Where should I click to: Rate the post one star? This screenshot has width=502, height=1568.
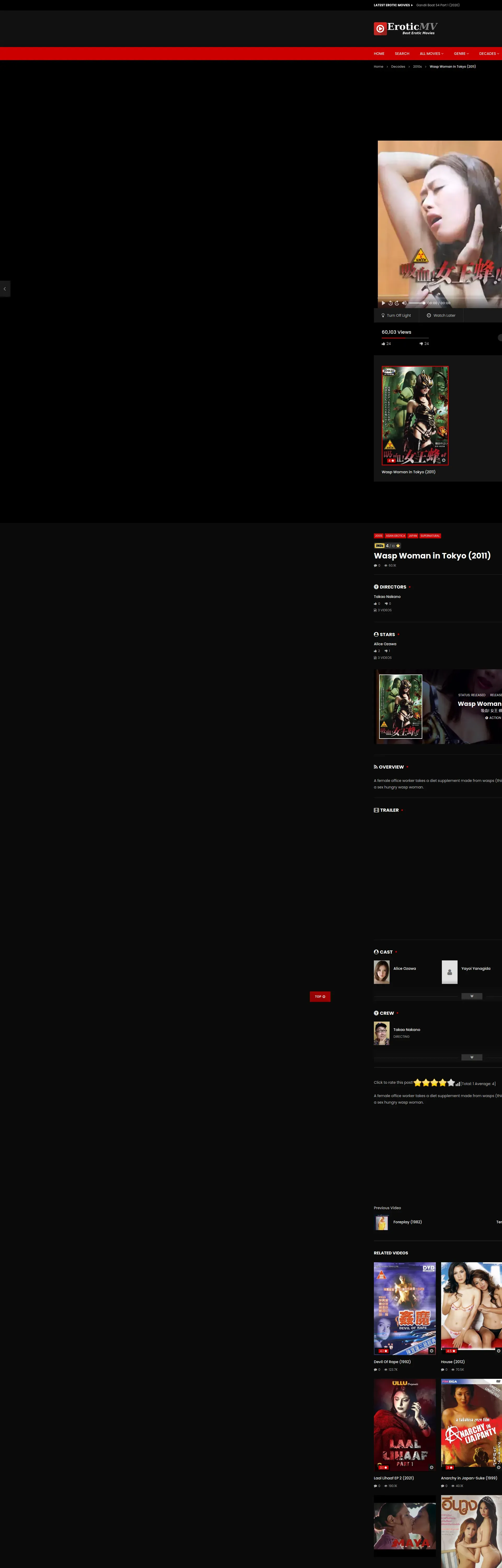418,1083
